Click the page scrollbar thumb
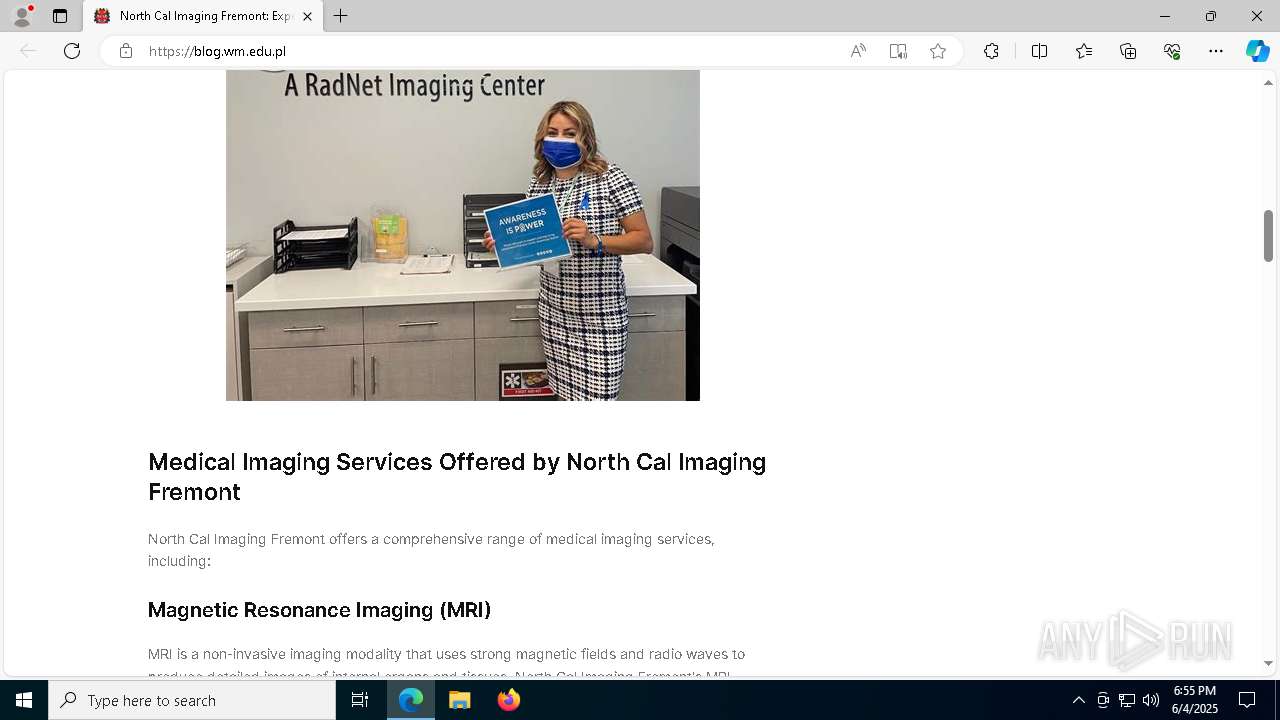This screenshot has width=1280, height=720. point(1268,236)
